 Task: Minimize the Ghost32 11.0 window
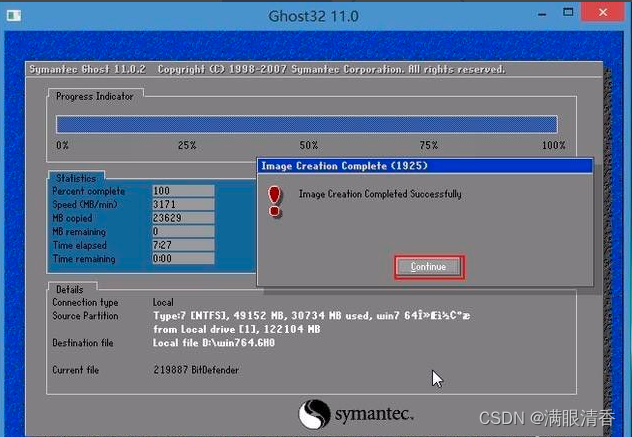click(x=542, y=15)
